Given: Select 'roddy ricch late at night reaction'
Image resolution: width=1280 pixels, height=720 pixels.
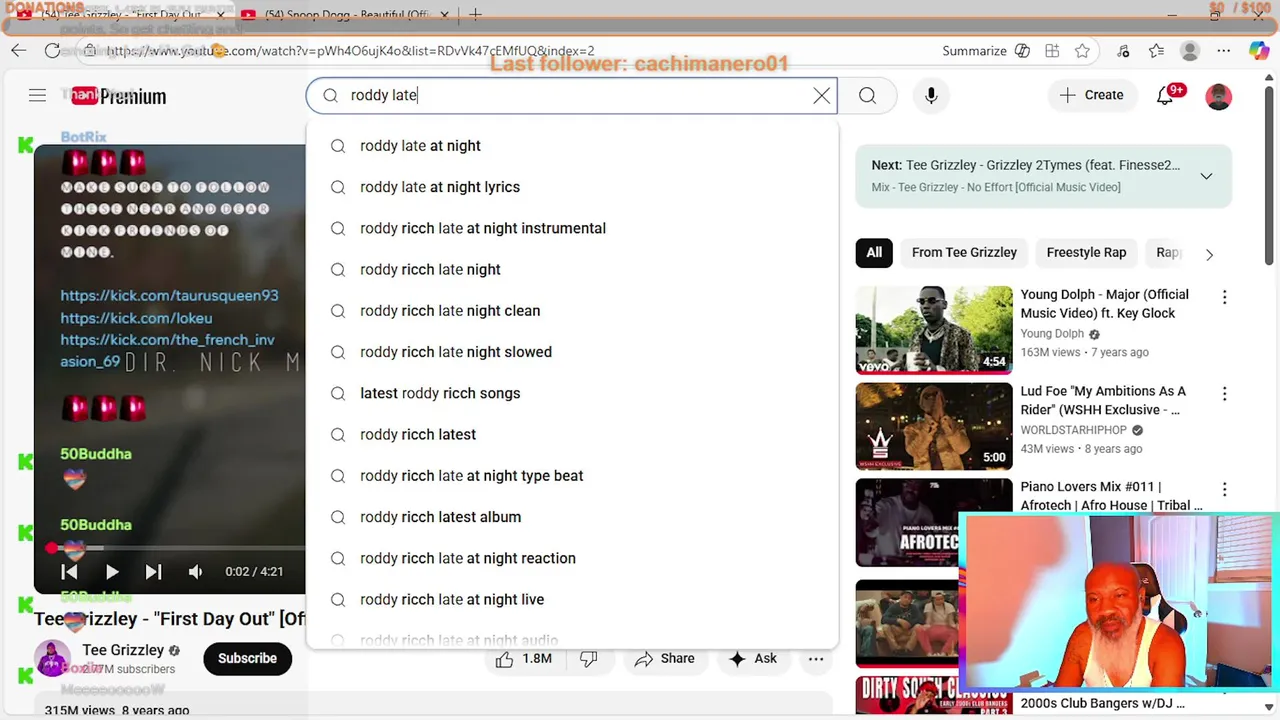Looking at the screenshot, I should coord(572,558).
